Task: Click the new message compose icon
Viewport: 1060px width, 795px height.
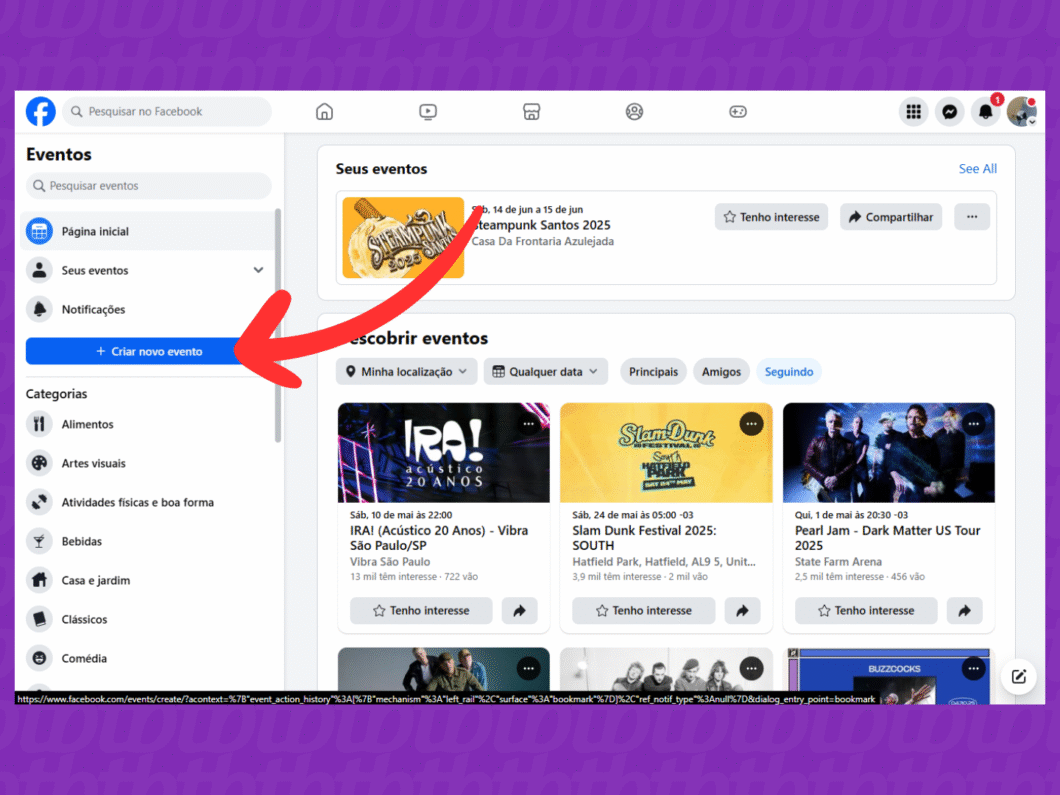Action: pyautogui.click(x=1019, y=677)
